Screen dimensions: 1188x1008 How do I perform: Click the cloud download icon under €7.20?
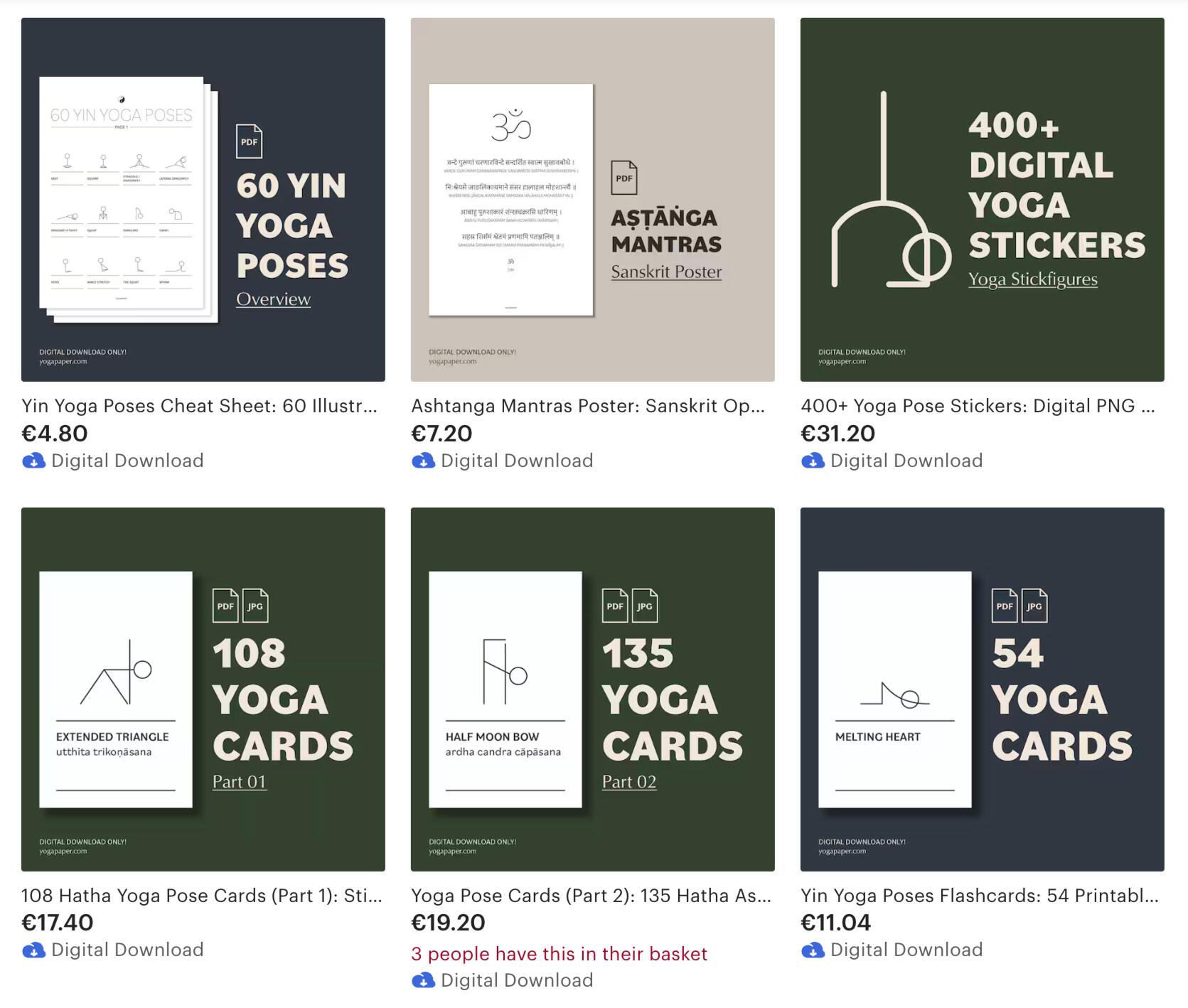[x=424, y=461]
